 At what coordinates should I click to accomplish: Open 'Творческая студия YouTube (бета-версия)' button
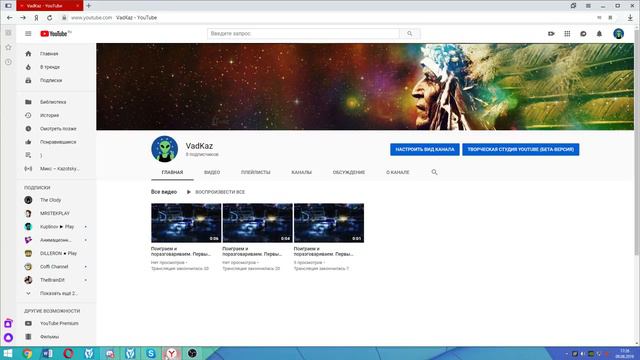click(x=520, y=149)
